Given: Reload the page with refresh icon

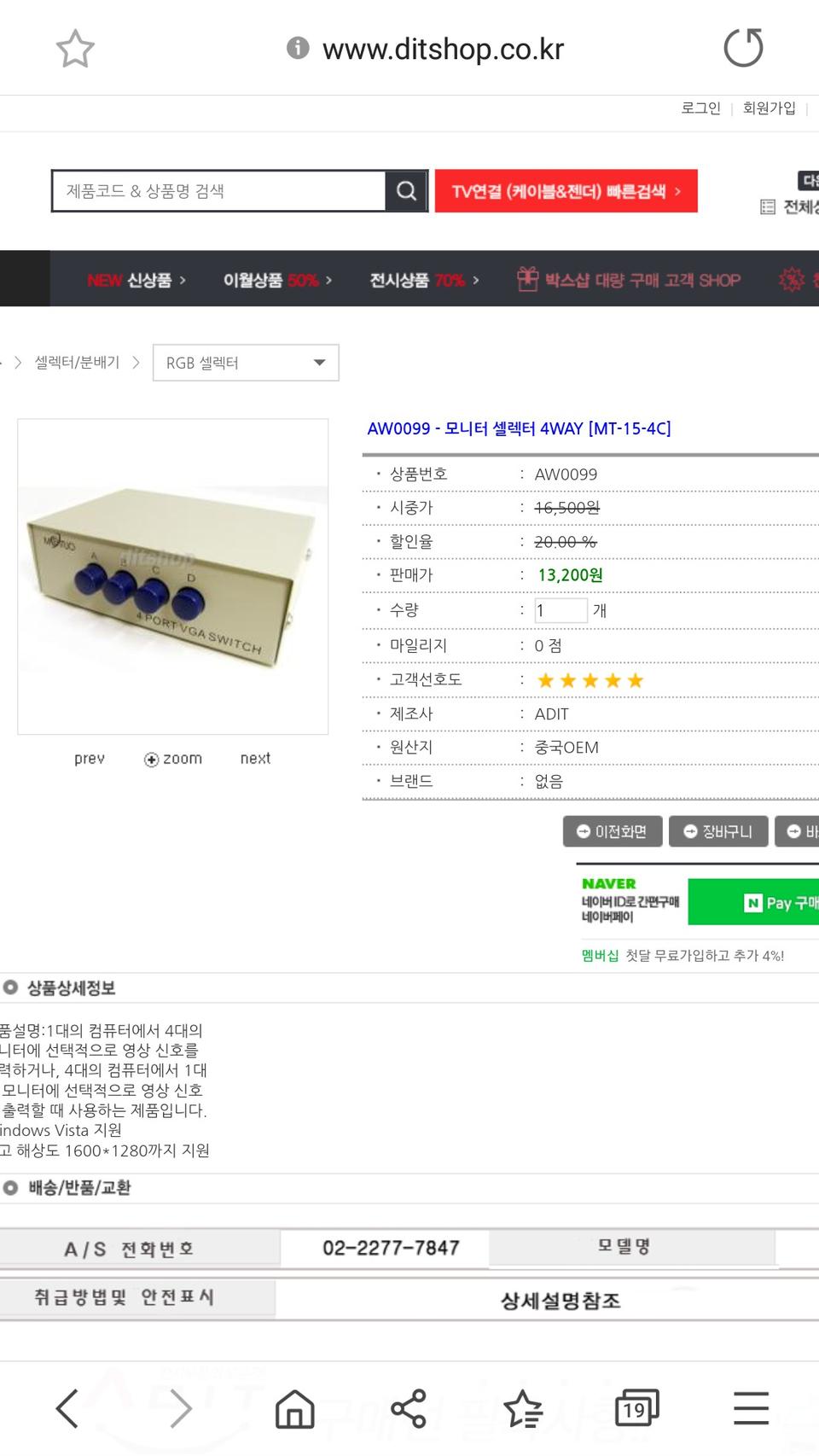Looking at the screenshot, I should click(743, 48).
